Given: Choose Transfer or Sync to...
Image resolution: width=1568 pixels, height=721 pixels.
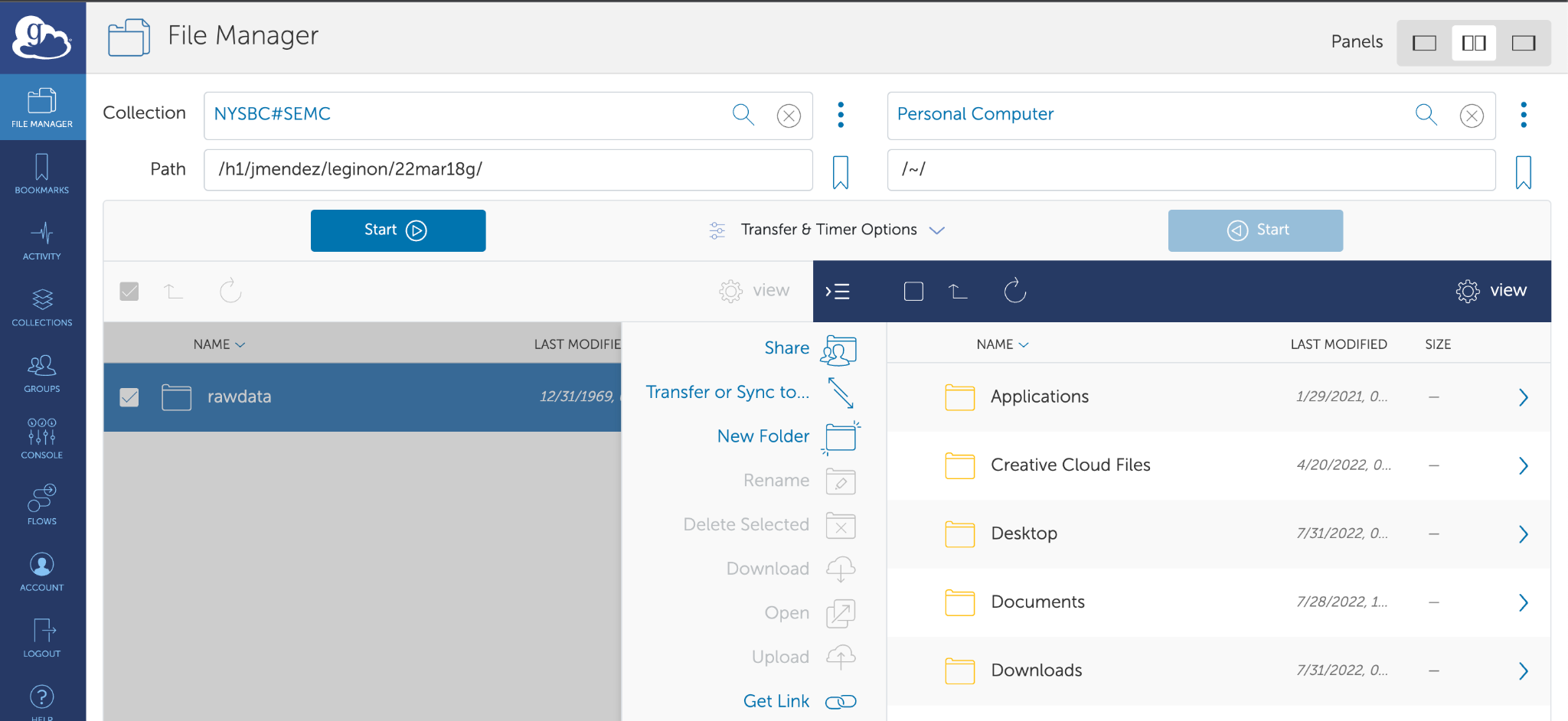Looking at the screenshot, I should click(x=750, y=392).
